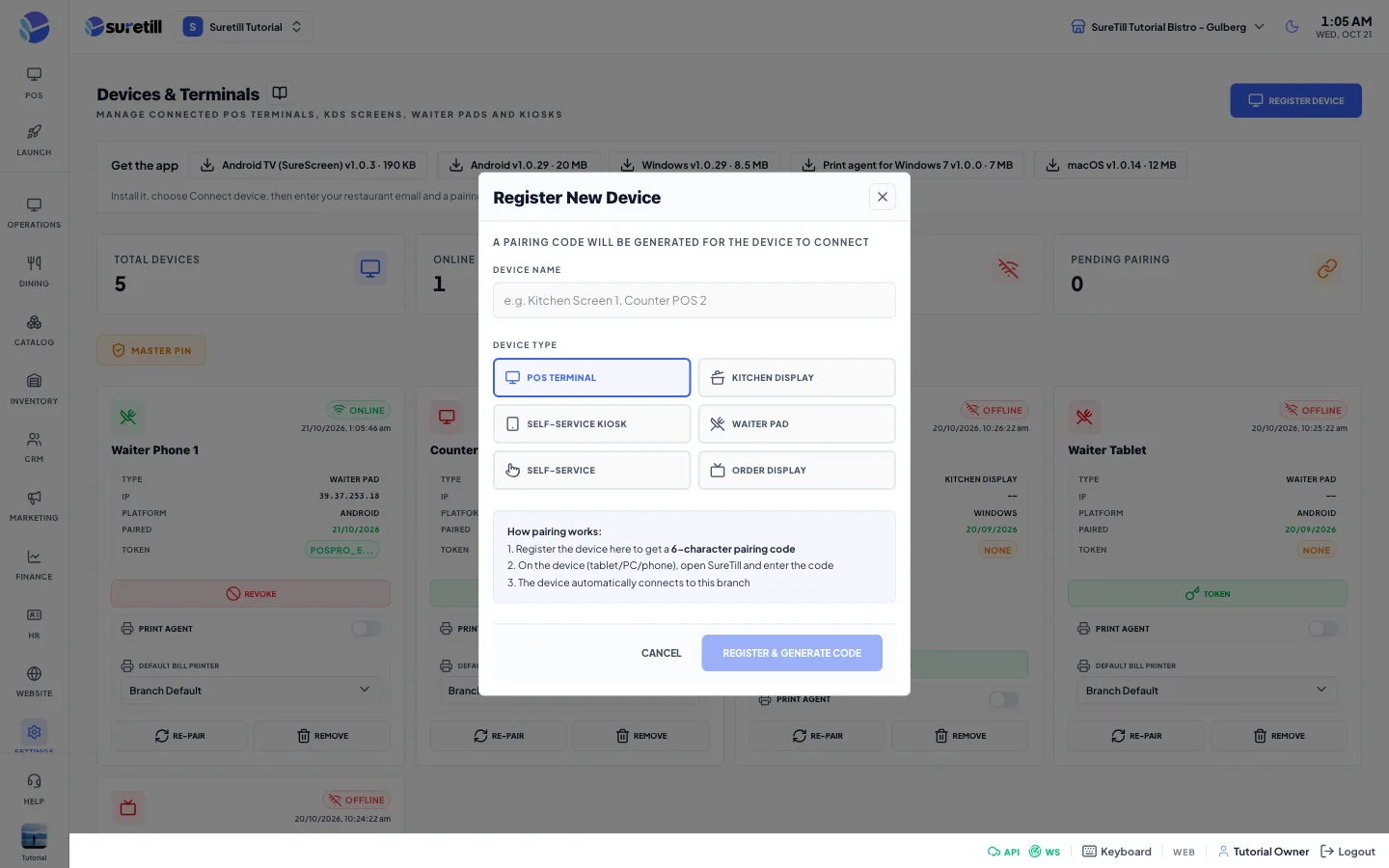Cancel the Register New Device dialog
The width and height of the screenshot is (1389, 868).
pyautogui.click(x=662, y=653)
